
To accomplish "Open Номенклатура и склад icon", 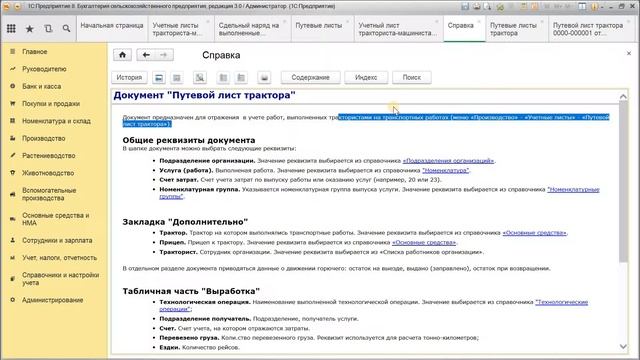I will click(13, 121).
